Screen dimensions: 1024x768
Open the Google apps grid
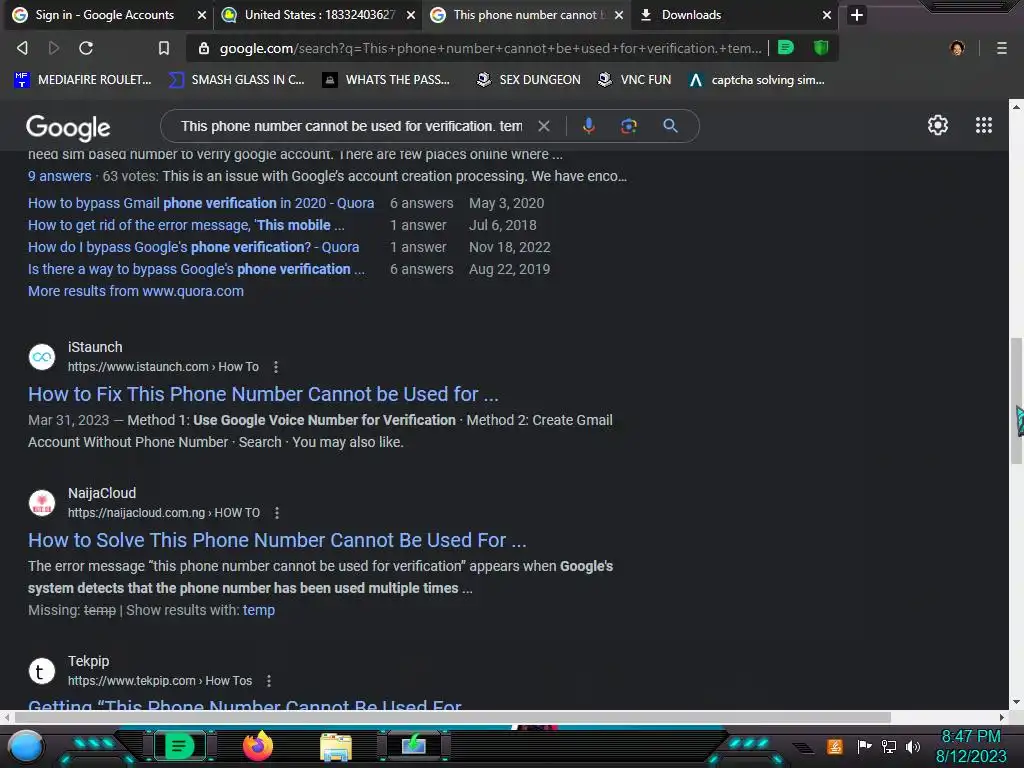tap(984, 125)
